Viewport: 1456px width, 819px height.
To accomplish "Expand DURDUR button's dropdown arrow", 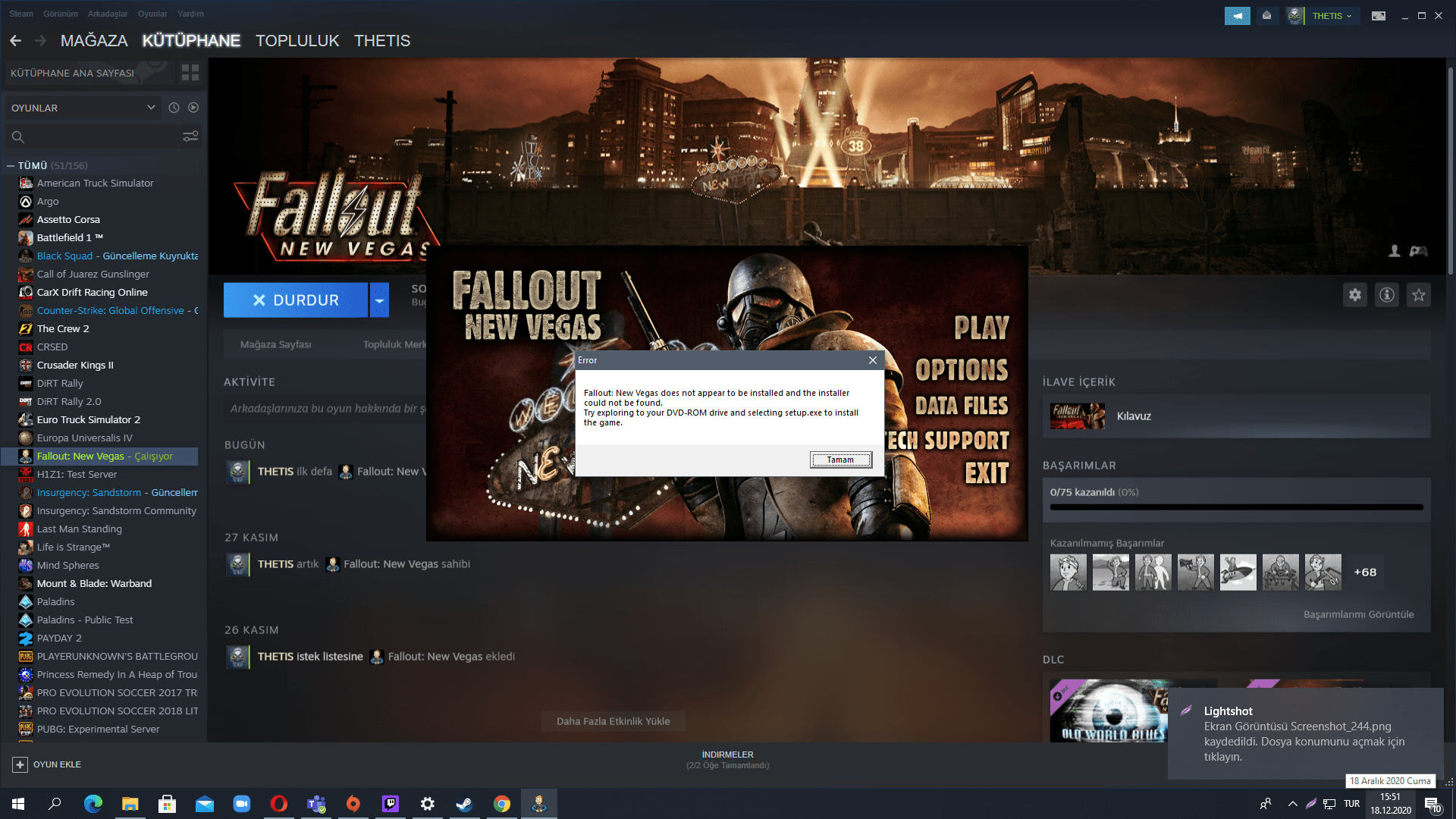I will click(379, 300).
